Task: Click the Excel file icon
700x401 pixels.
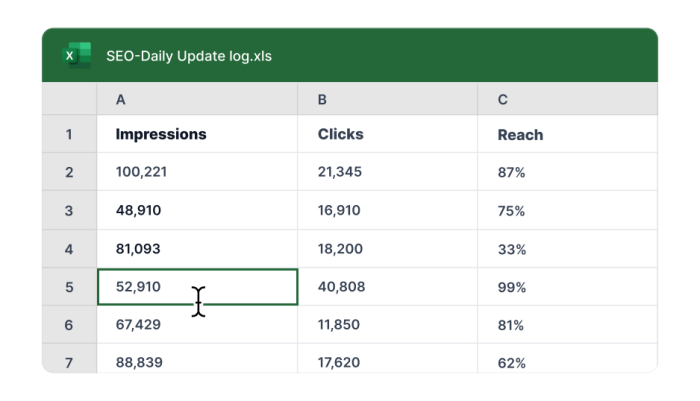Action: tap(77, 56)
